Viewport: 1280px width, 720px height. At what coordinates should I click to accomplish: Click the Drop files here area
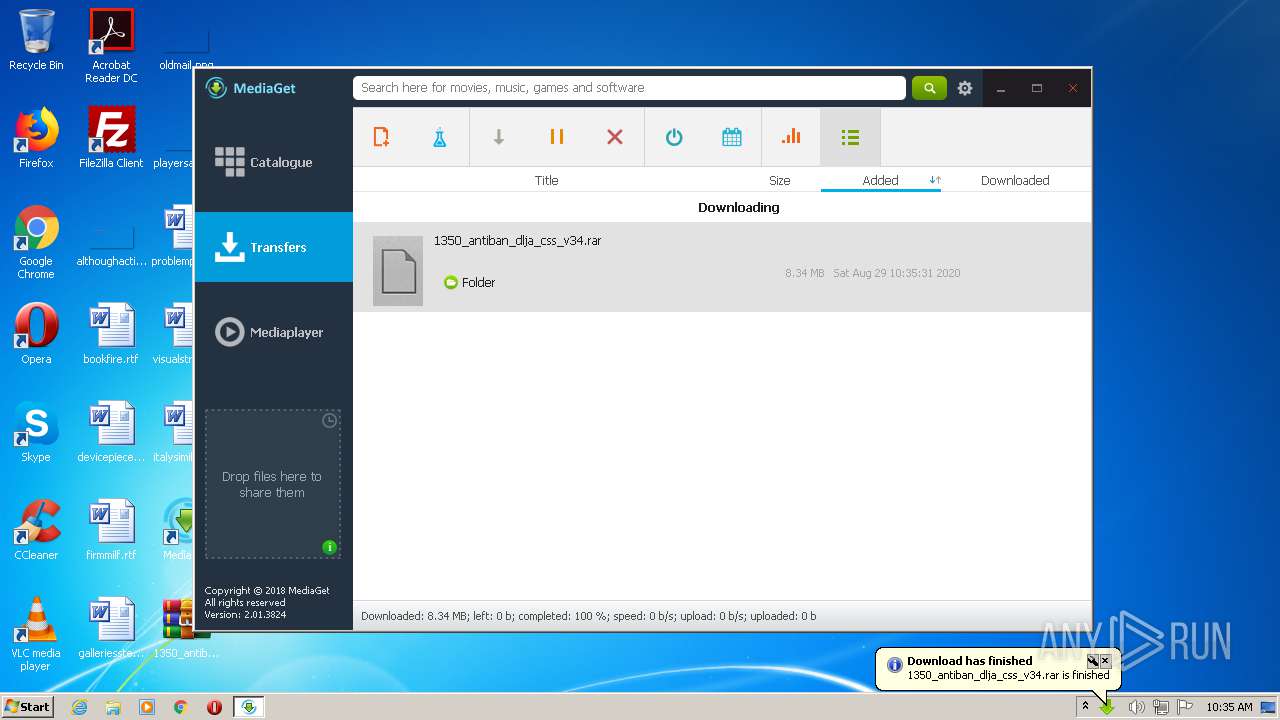272,485
